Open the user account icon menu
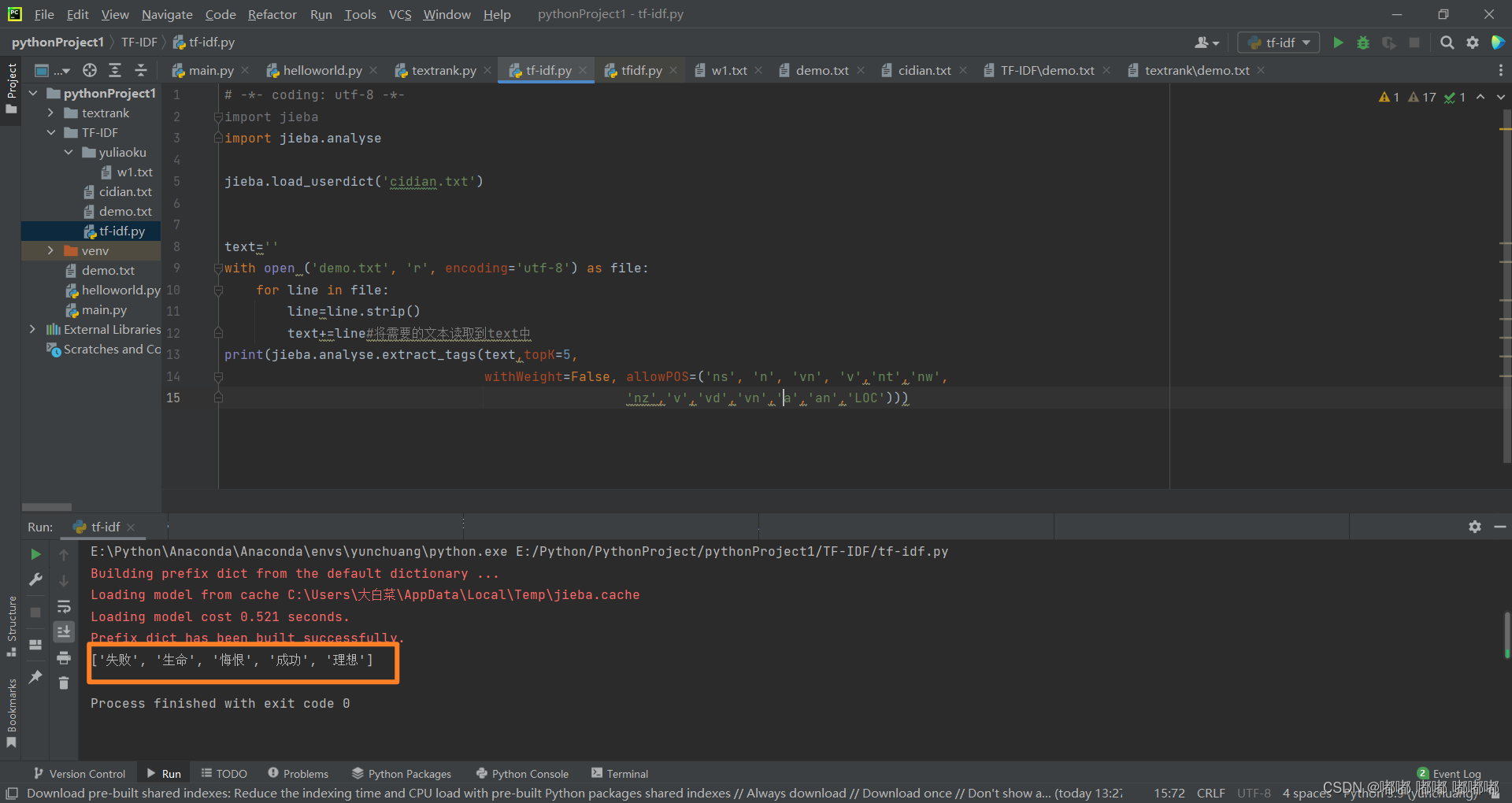 (x=1206, y=43)
